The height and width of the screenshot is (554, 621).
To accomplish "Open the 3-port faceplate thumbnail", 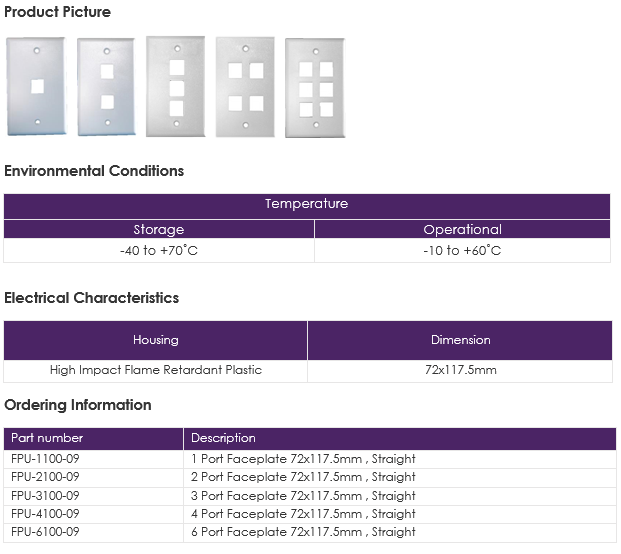I will click(x=175, y=86).
